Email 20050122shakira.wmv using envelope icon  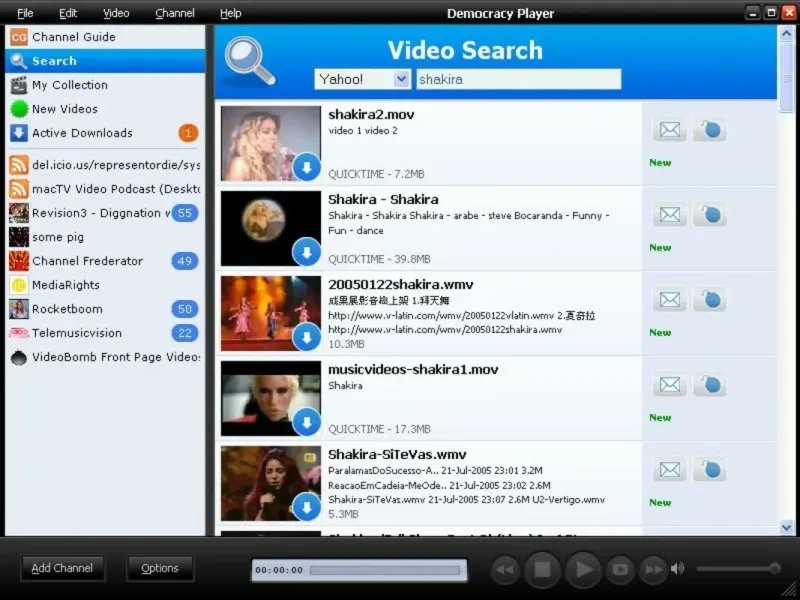point(670,299)
